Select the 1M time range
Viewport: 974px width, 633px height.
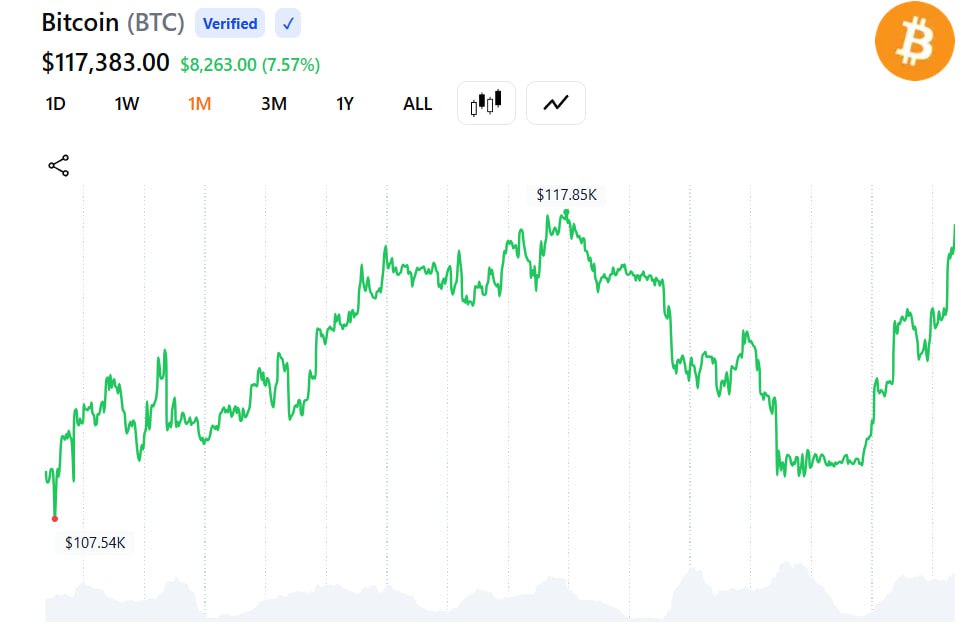[x=199, y=104]
